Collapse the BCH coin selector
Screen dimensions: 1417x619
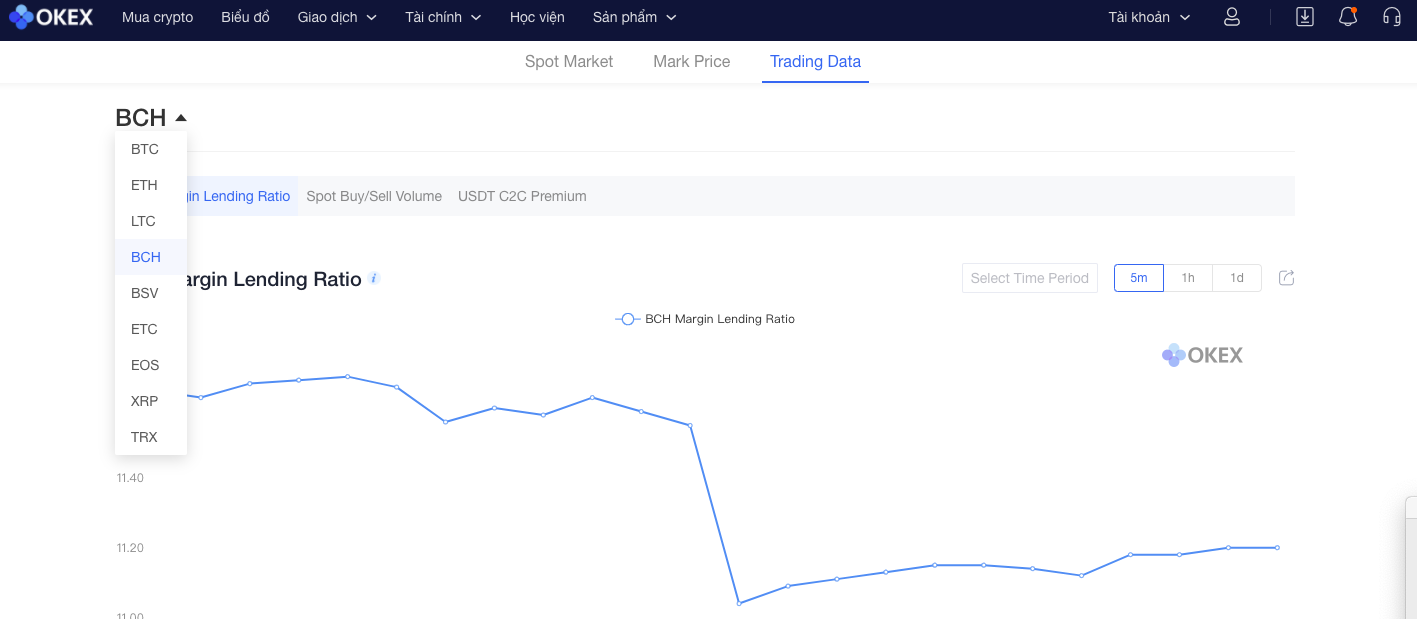[x=151, y=118]
